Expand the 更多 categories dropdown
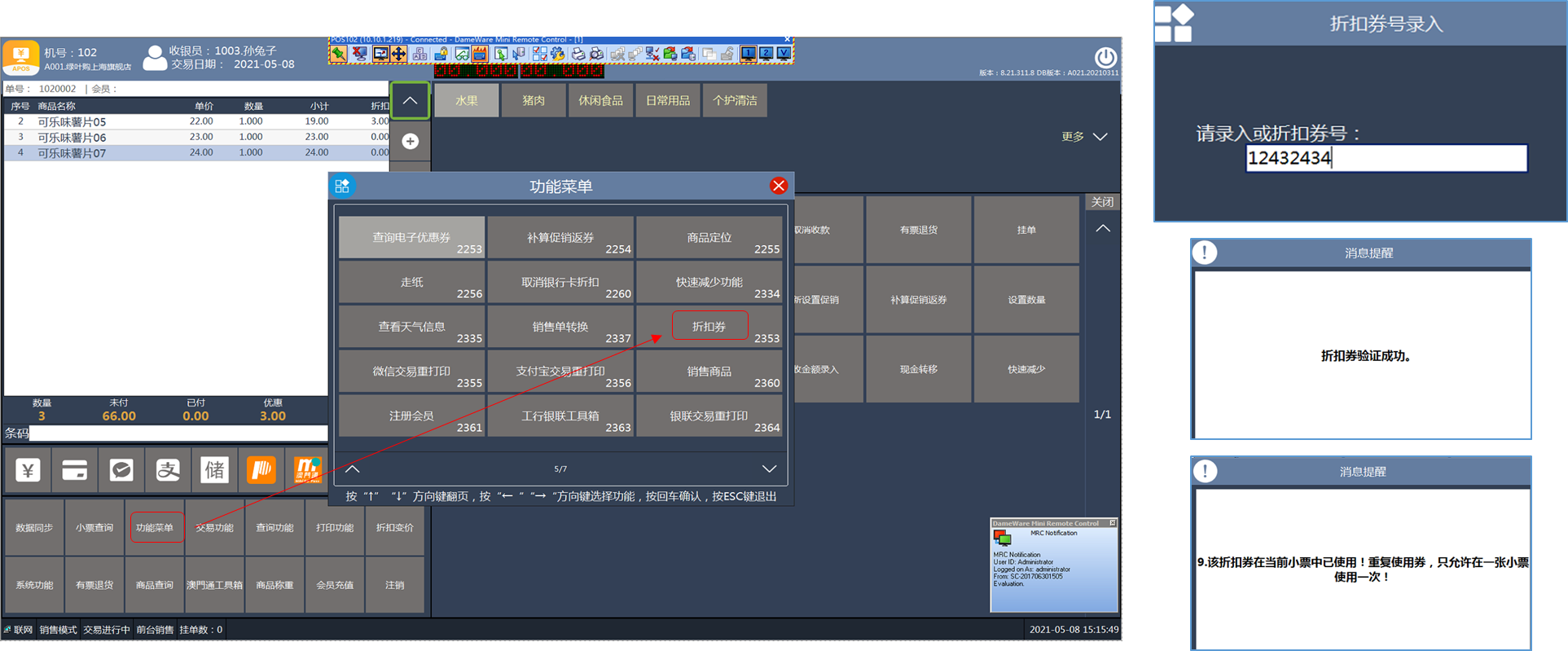Screen dimensions: 1568x651 tap(1084, 136)
